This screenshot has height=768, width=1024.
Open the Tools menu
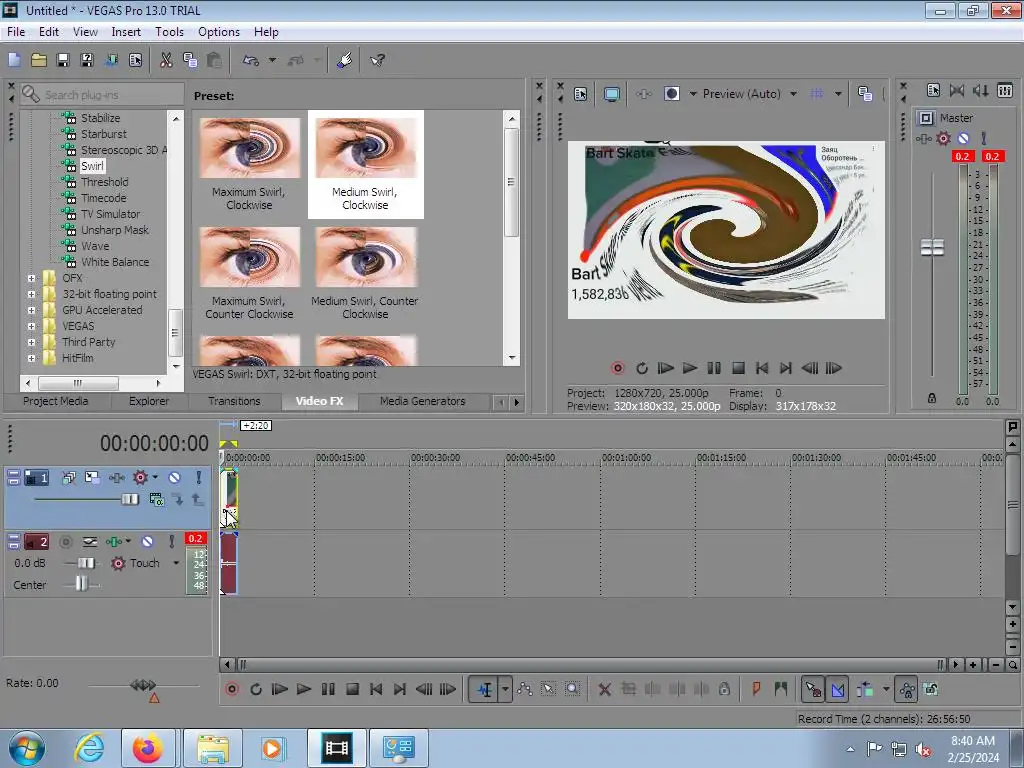click(169, 32)
